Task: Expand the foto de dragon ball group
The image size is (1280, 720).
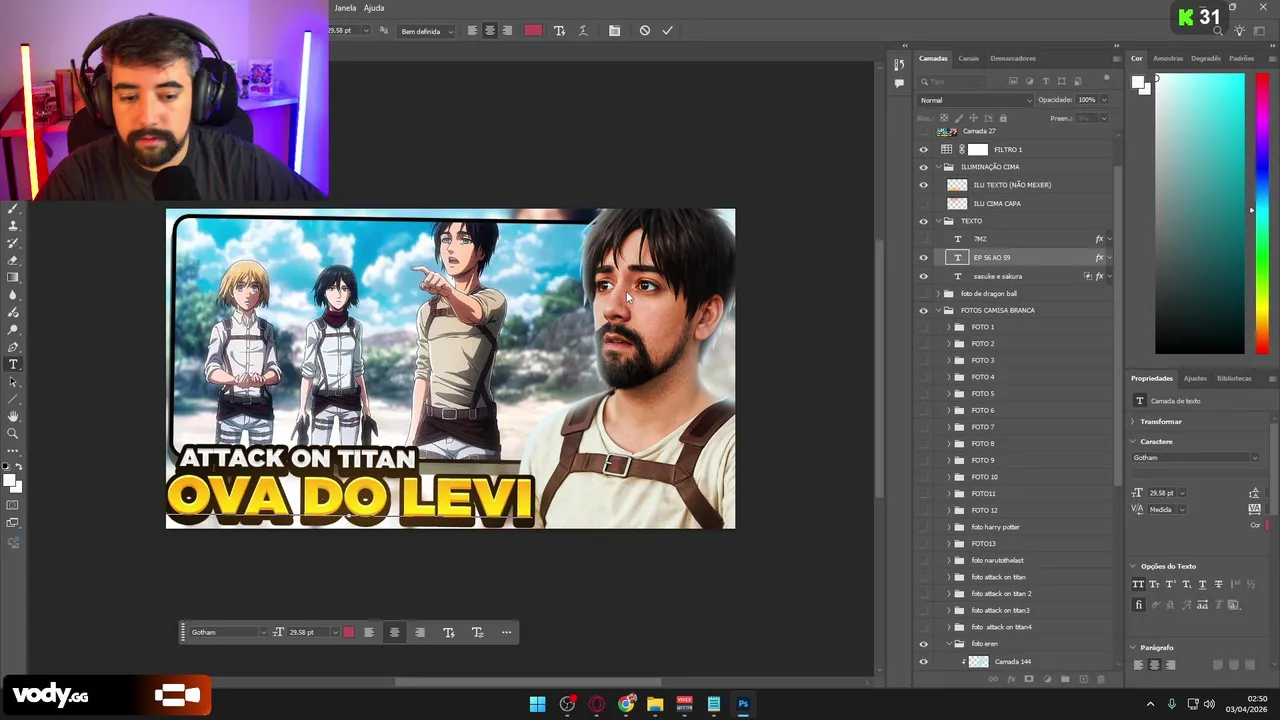Action: tap(938, 294)
